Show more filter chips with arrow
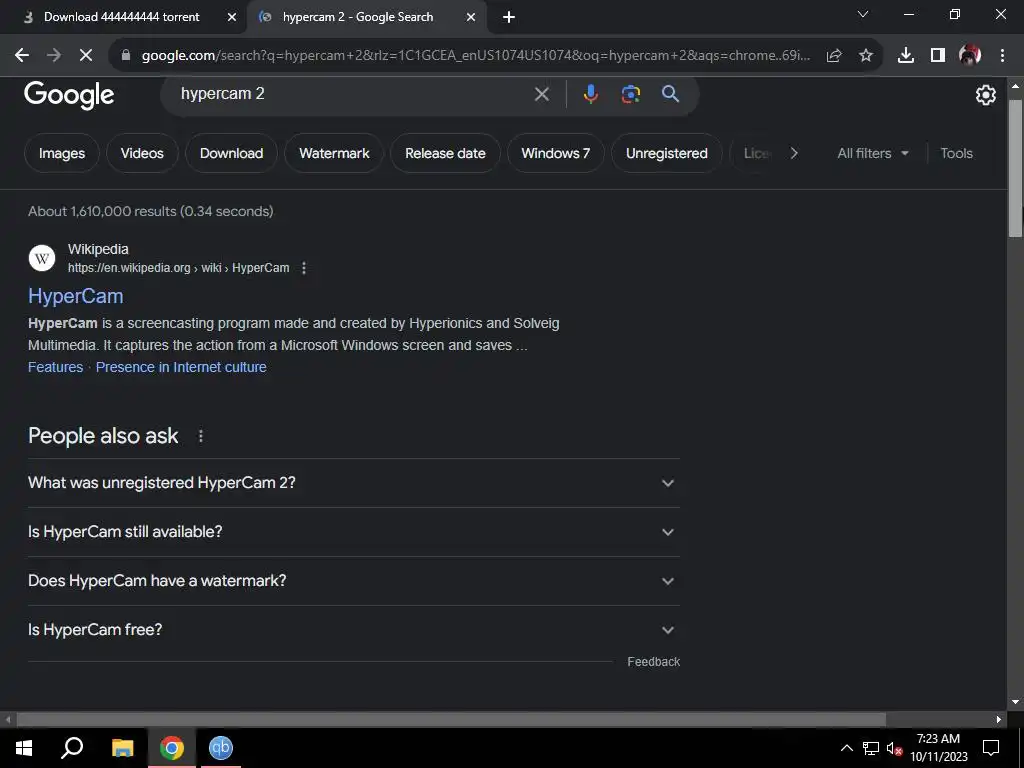The width and height of the screenshot is (1024, 768). click(793, 153)
